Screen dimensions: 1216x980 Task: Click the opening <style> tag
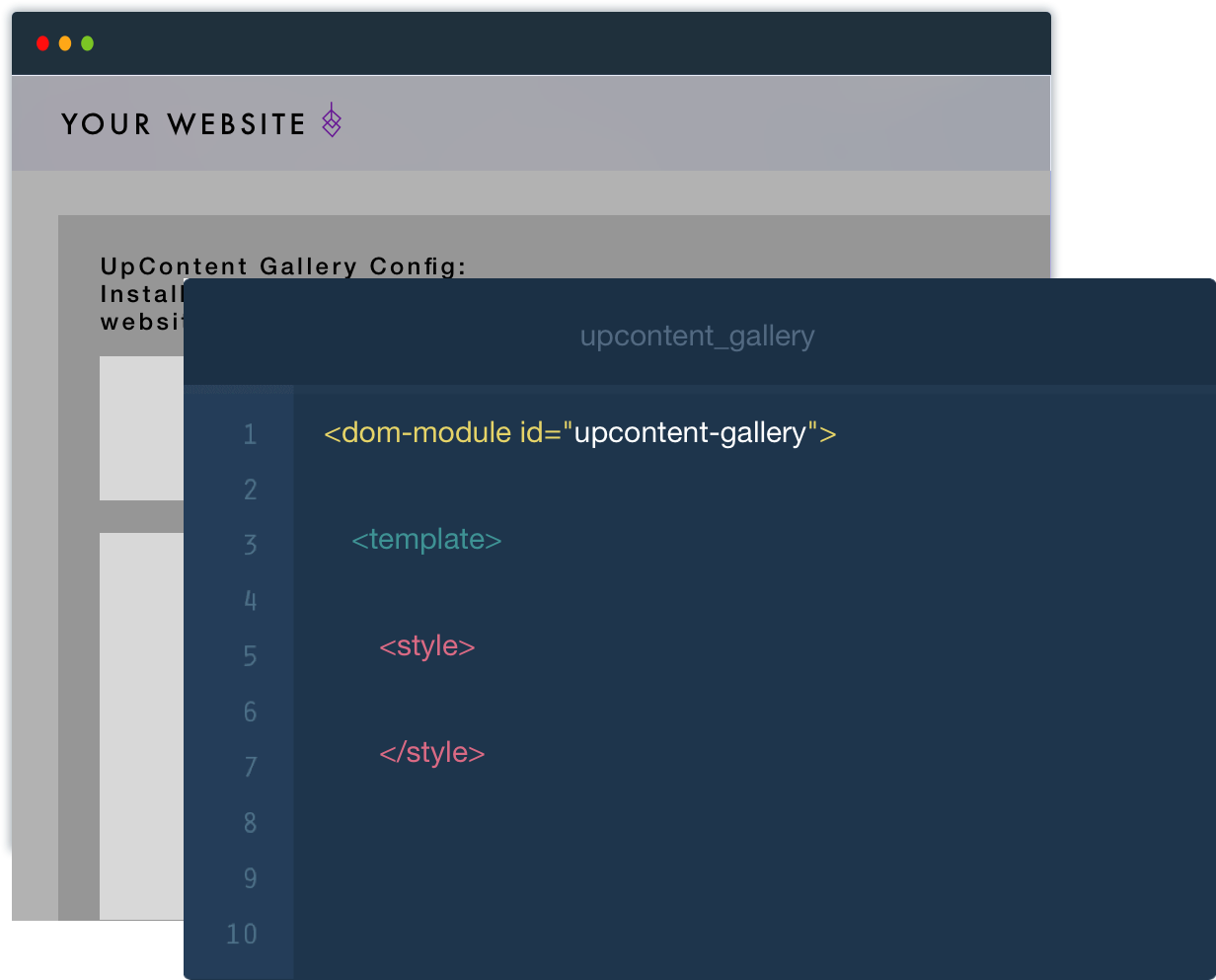coord(427,646)
